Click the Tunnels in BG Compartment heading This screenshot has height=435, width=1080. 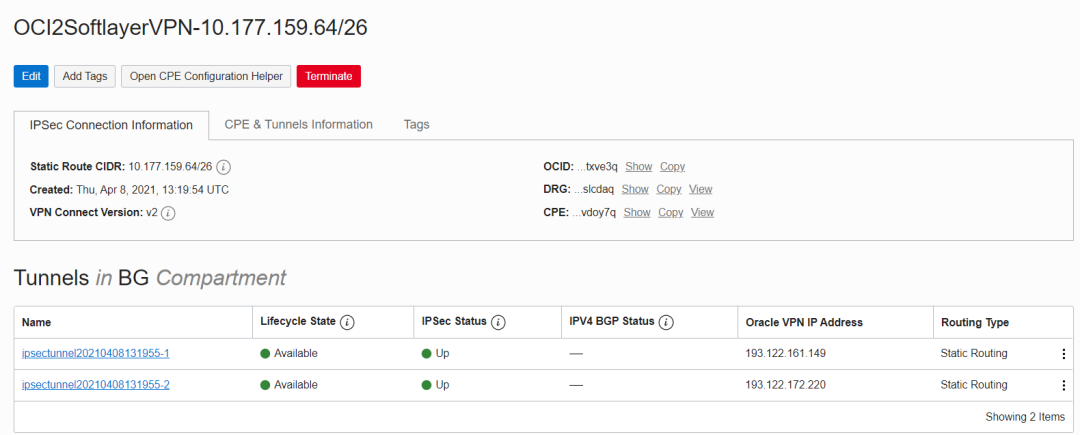(149, 278)
